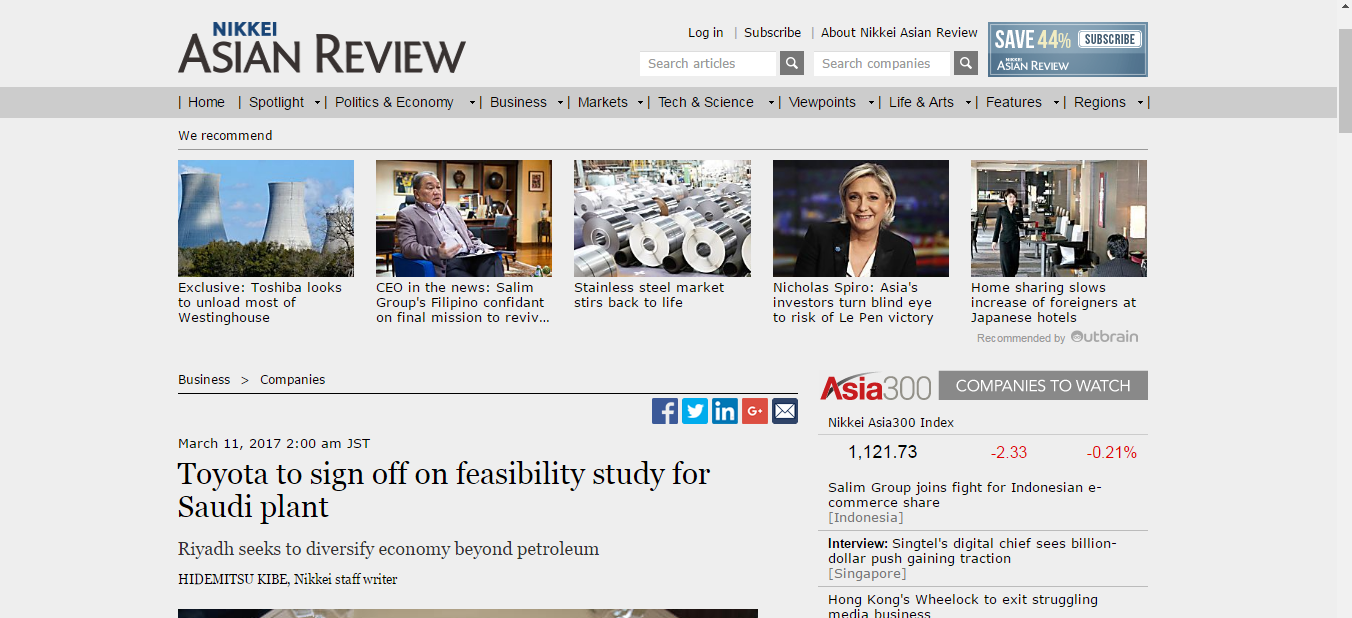Read Home sharing Japanese hotels headline
Viewport: 1352px width, 618px height.
point(1053,302)
